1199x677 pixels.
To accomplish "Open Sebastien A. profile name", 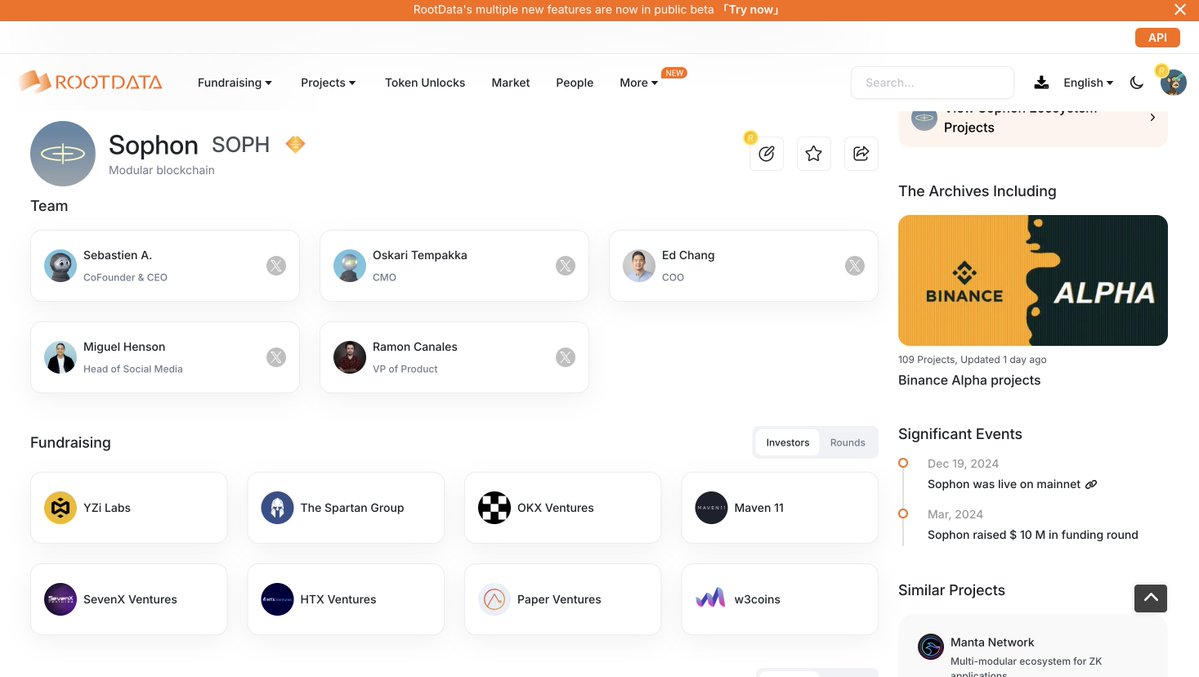I will pyautogui.click(x=118, y=256).
